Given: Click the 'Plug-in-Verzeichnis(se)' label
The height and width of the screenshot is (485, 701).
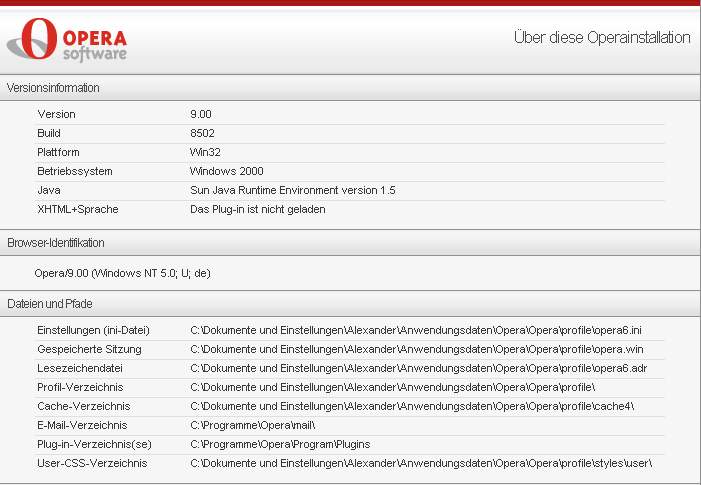Looking at the screenshot, I should pos(94,444).
